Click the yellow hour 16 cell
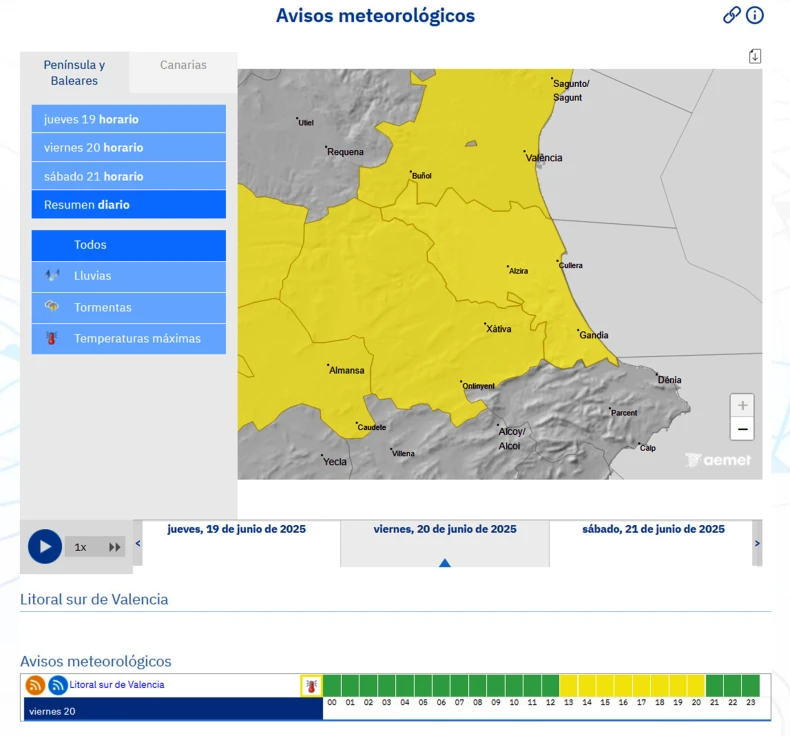Image resolution: width=790 pixels, height=736 pixels. click(x=623, y=686)
